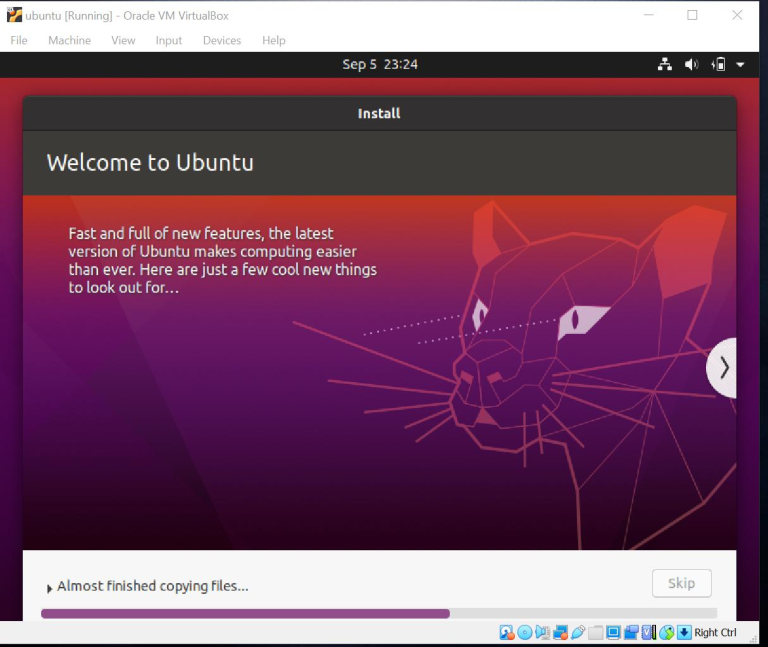Open the USB devices status icon
This screenshot has width=768, height=647.
(x=578, y=633)
